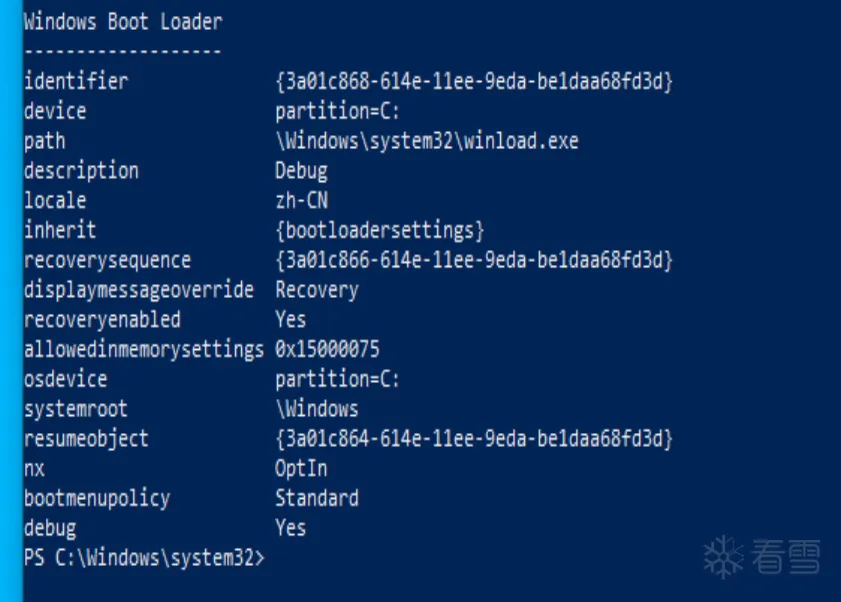Select the "OptIn" nx value
The height and width of the screenshot is (602, 841).
coord(301,468)
